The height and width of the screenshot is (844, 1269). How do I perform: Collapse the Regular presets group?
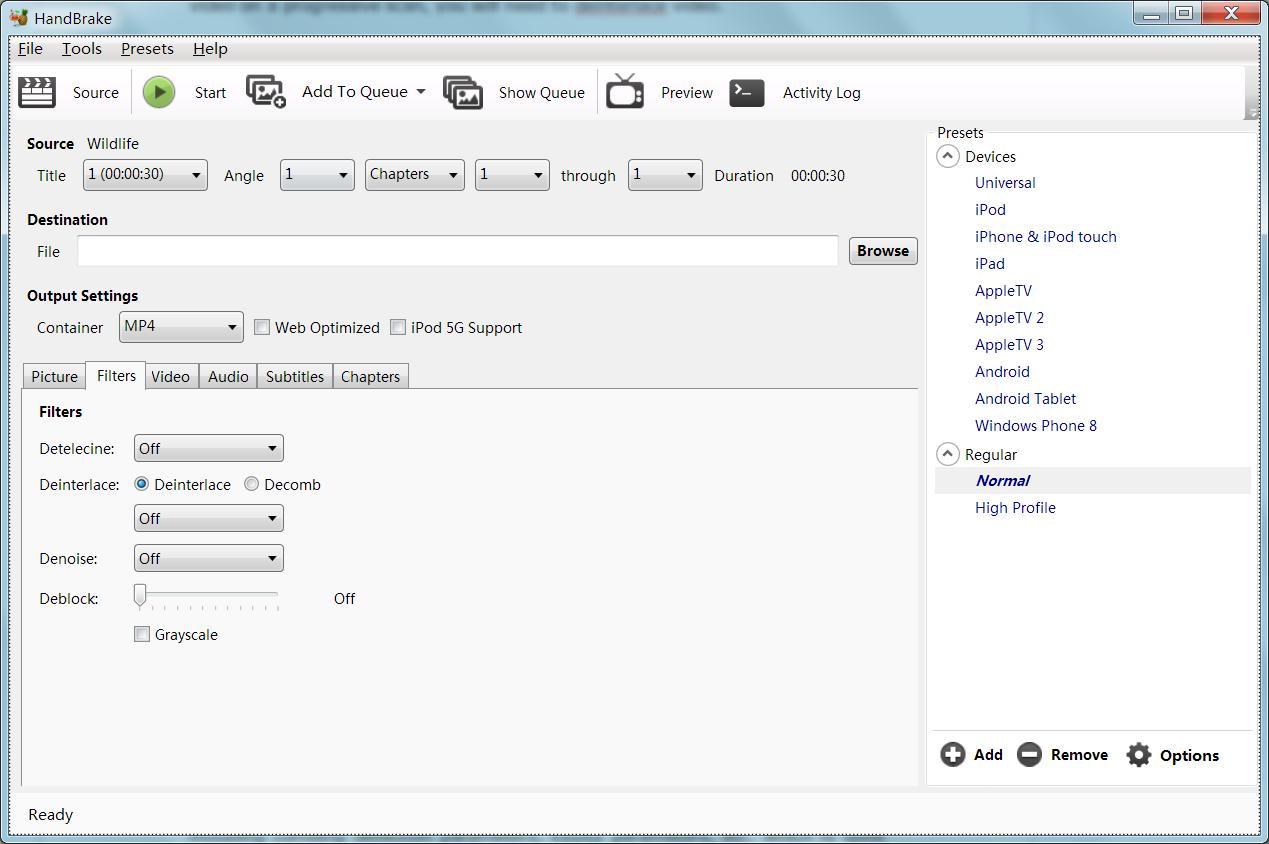947,454
